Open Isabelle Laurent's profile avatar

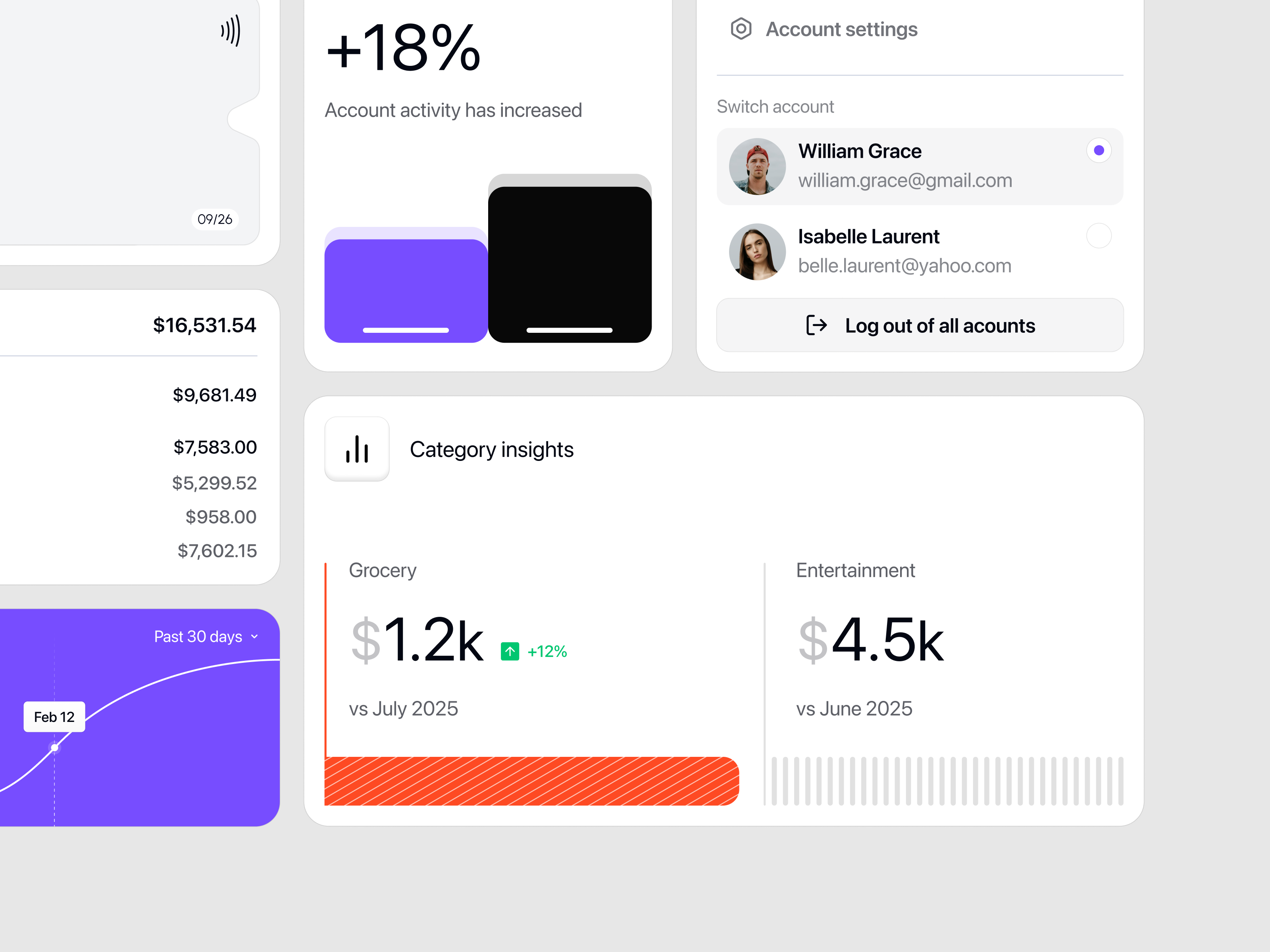click(x=757, y=252)
